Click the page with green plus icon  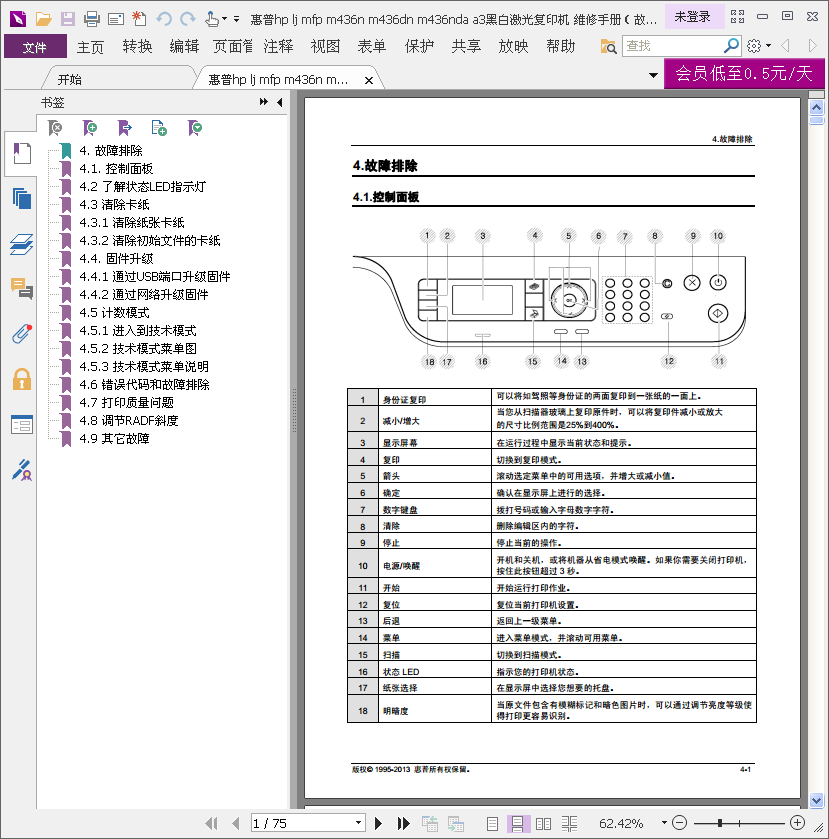[x=159, y=128]
